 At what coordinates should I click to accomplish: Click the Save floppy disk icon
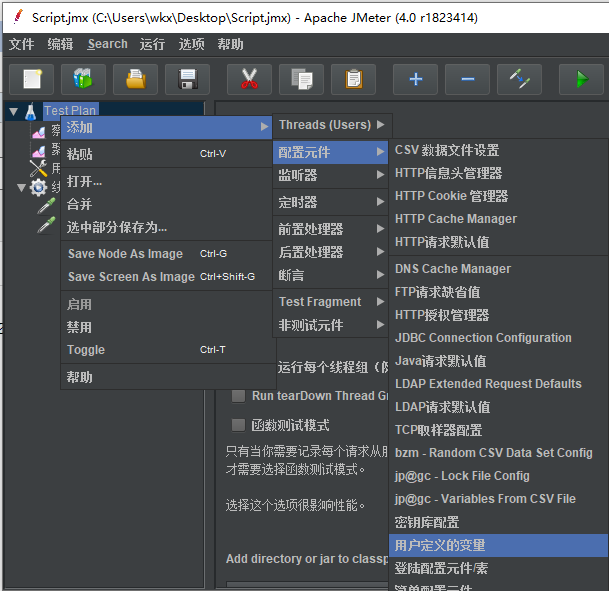[x=187, y=79]
